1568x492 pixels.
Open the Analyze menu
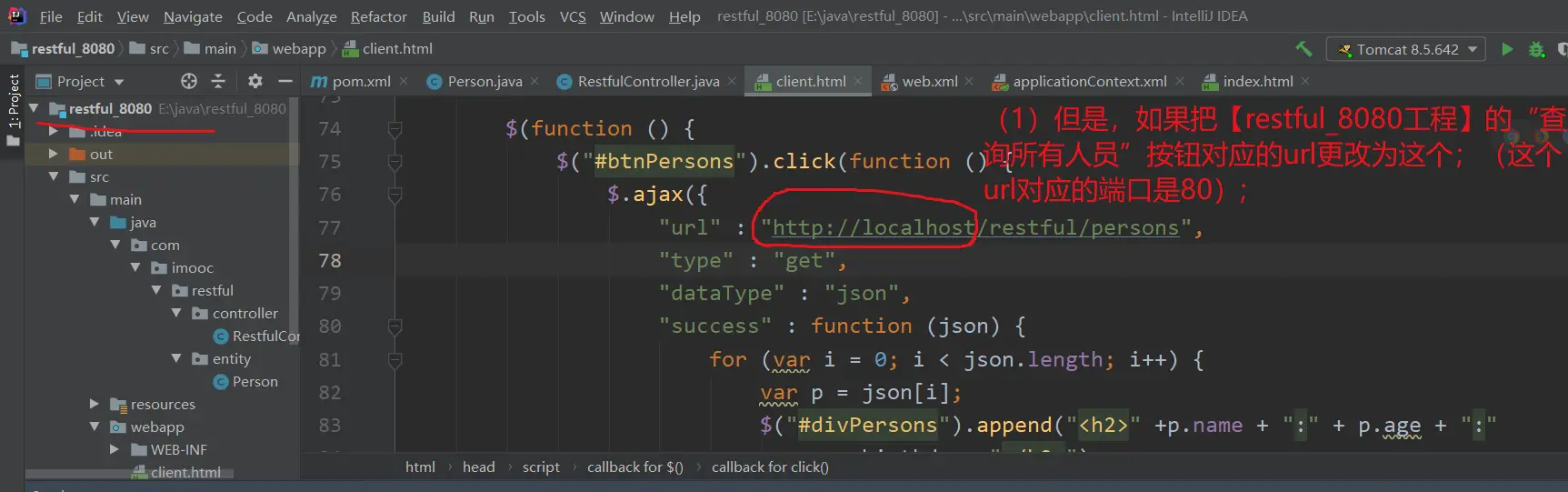coord(312,16)
